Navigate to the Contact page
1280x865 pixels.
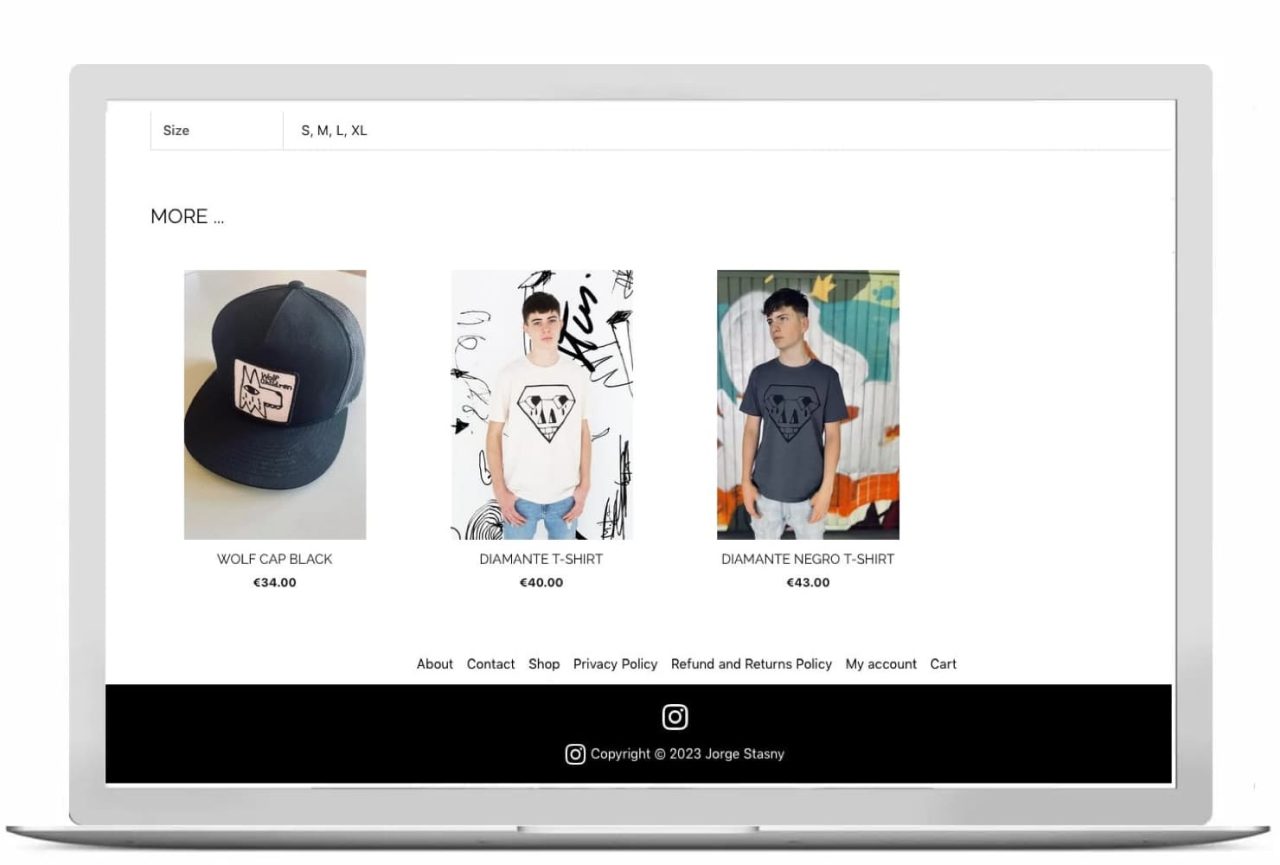pyautogui.click(x=490, y=664)
